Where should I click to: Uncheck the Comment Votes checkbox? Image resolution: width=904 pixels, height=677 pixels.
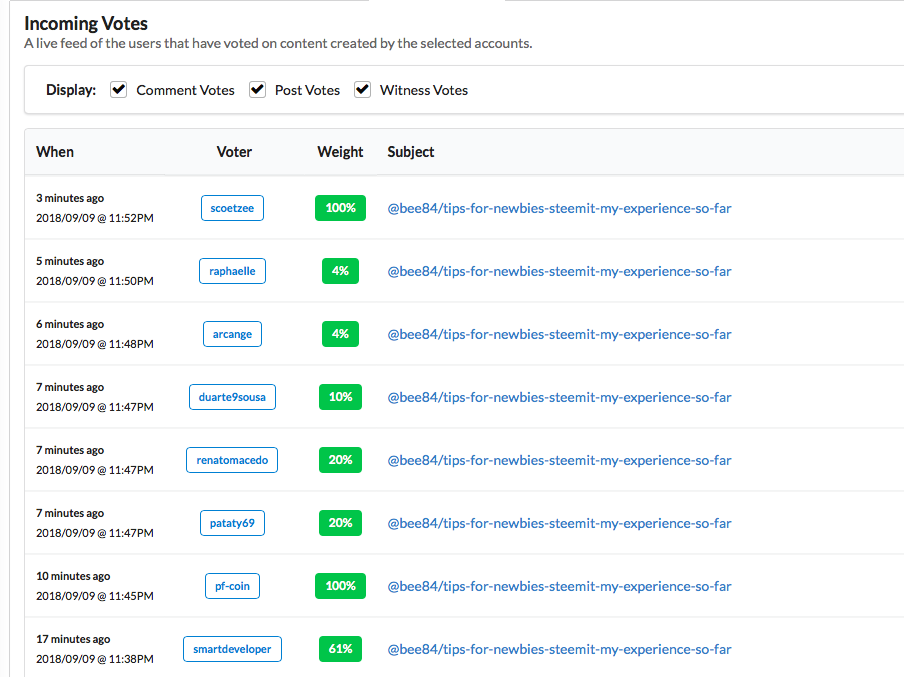119,90
